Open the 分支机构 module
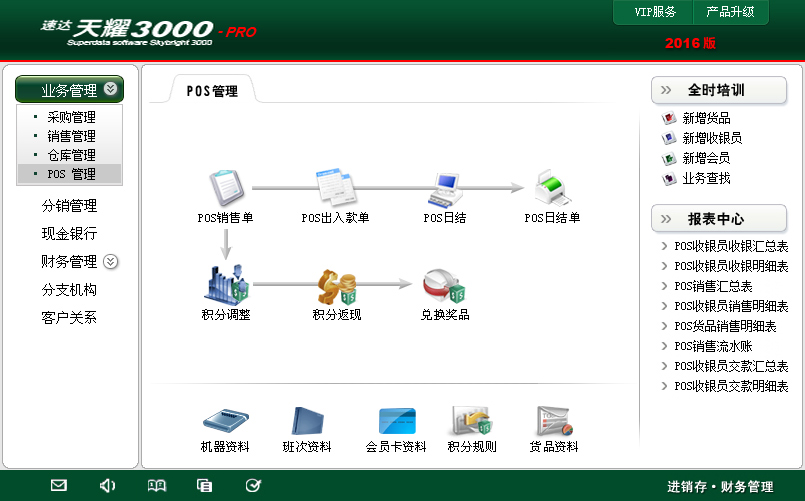The height and width of the screenshot is (501, 805). click(69, 290)
